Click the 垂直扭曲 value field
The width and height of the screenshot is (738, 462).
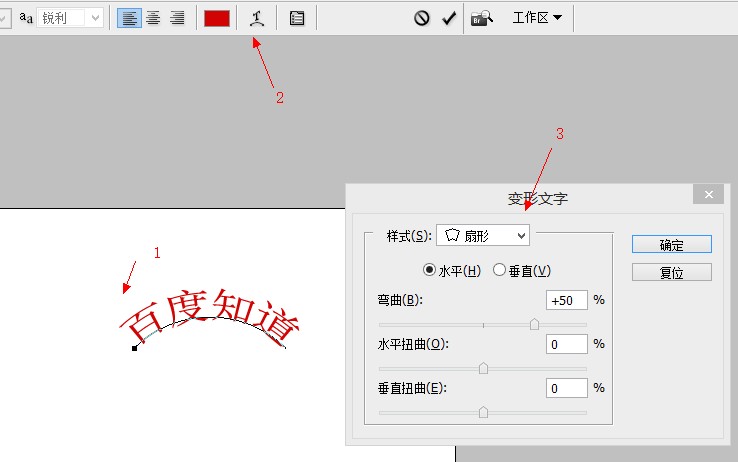pyautogui.click(x=567, y=388)
